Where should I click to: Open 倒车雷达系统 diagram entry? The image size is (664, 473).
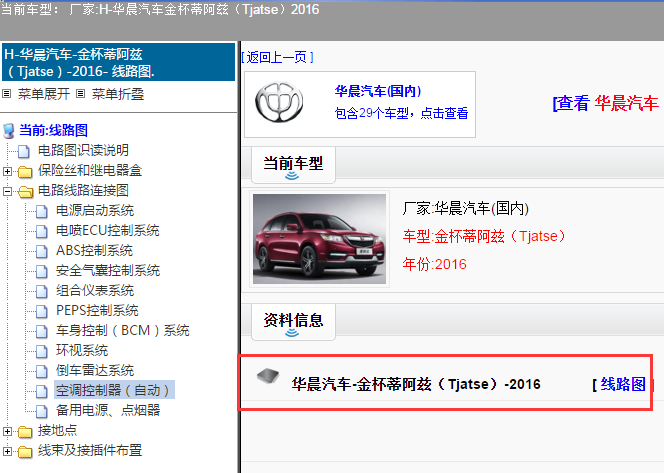tap(95, 371)
